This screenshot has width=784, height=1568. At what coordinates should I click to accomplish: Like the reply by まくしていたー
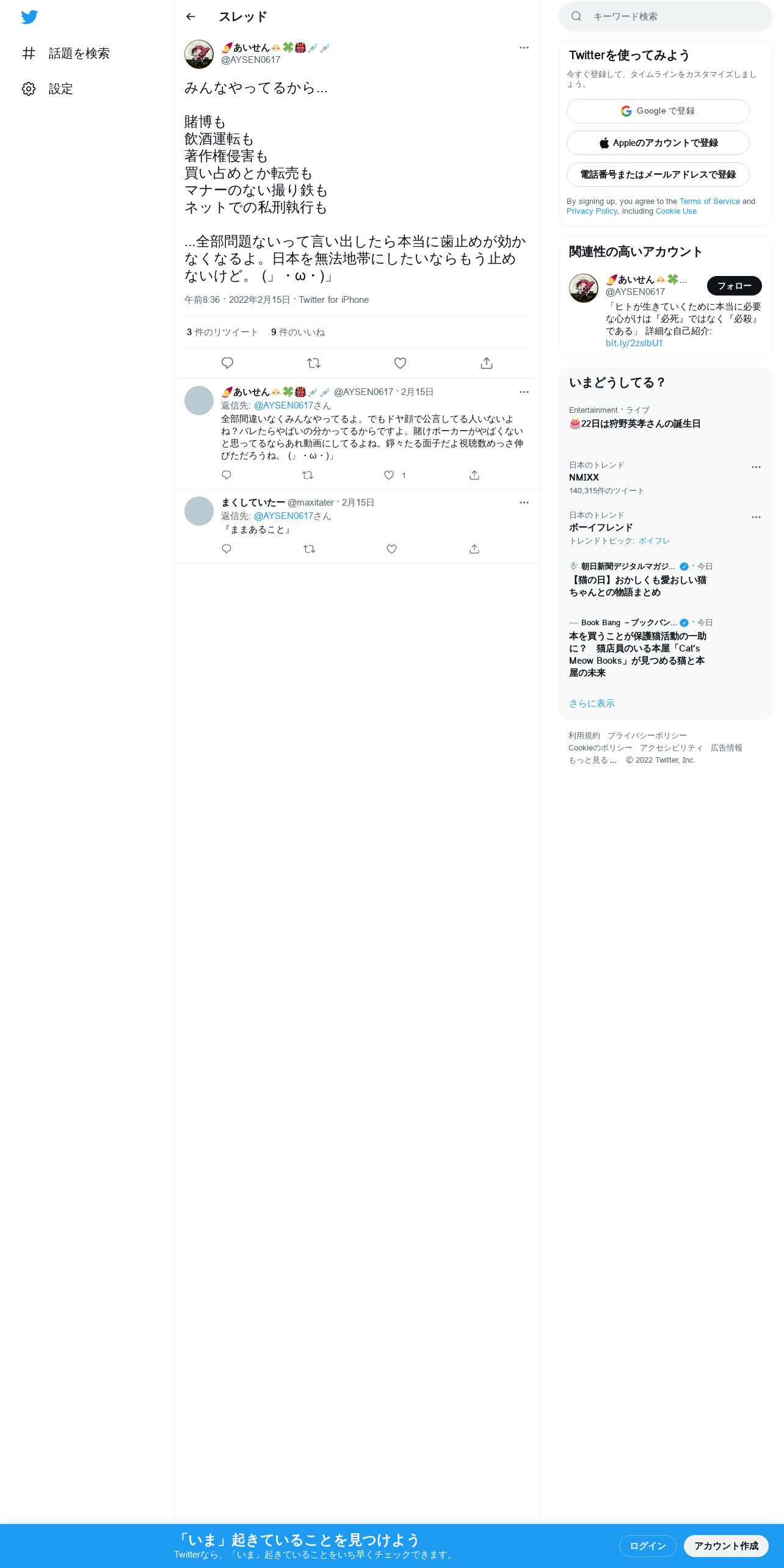click(x=392, y=549)
